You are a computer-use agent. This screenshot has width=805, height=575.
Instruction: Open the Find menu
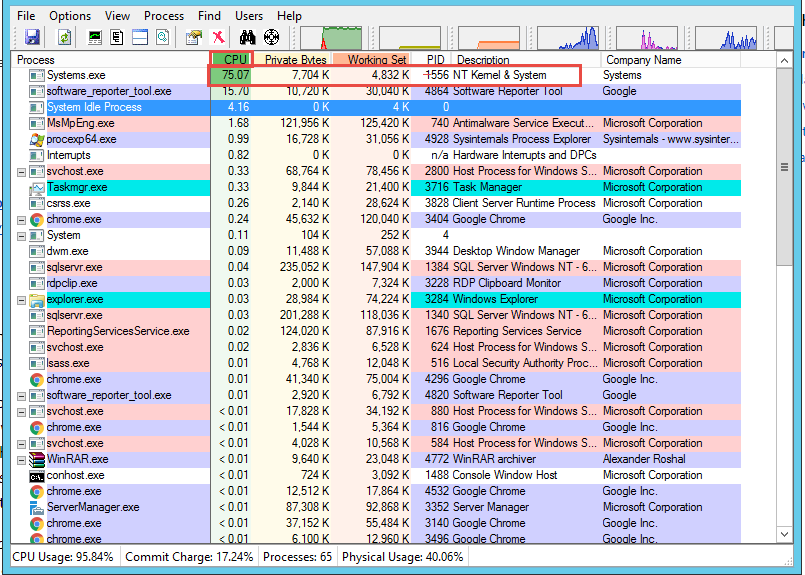(209, 16)
